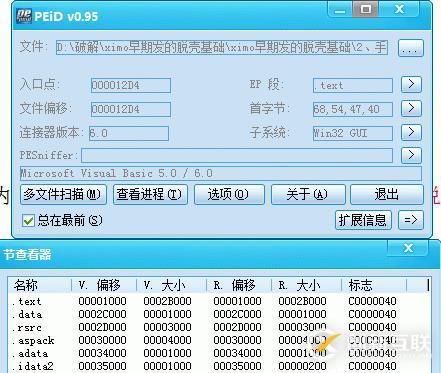Click R. offset 0002D000 in .rsrc row
This screenshot has width=441, height=373.
(237, 327)
